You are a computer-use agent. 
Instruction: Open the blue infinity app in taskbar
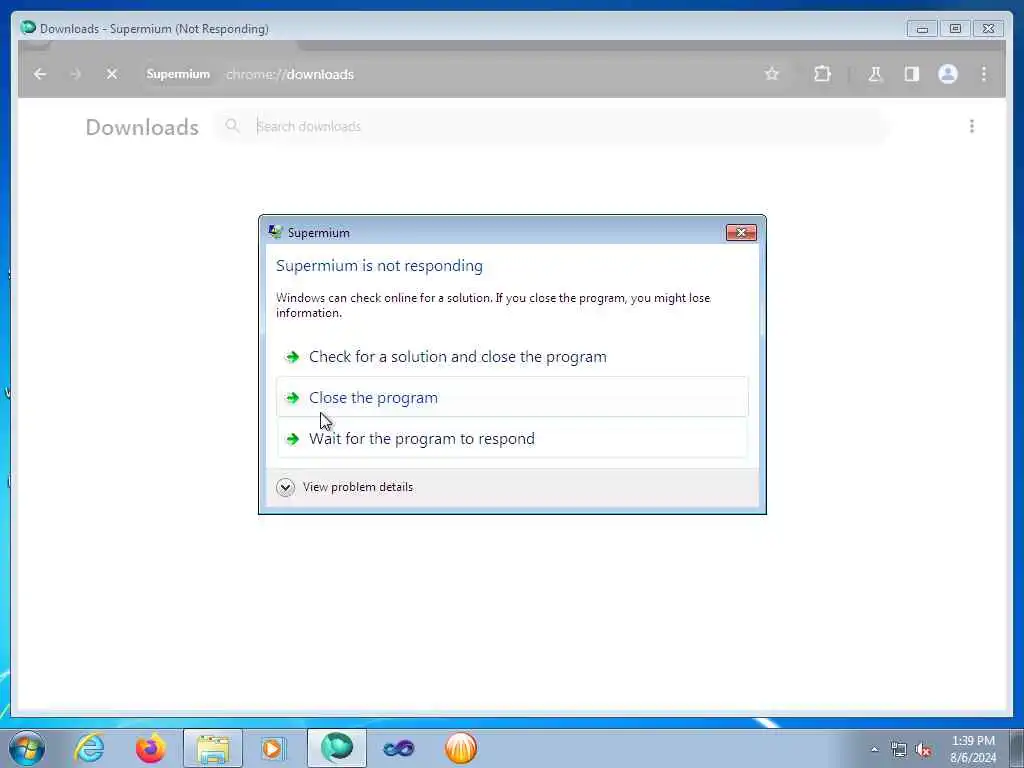398,748
